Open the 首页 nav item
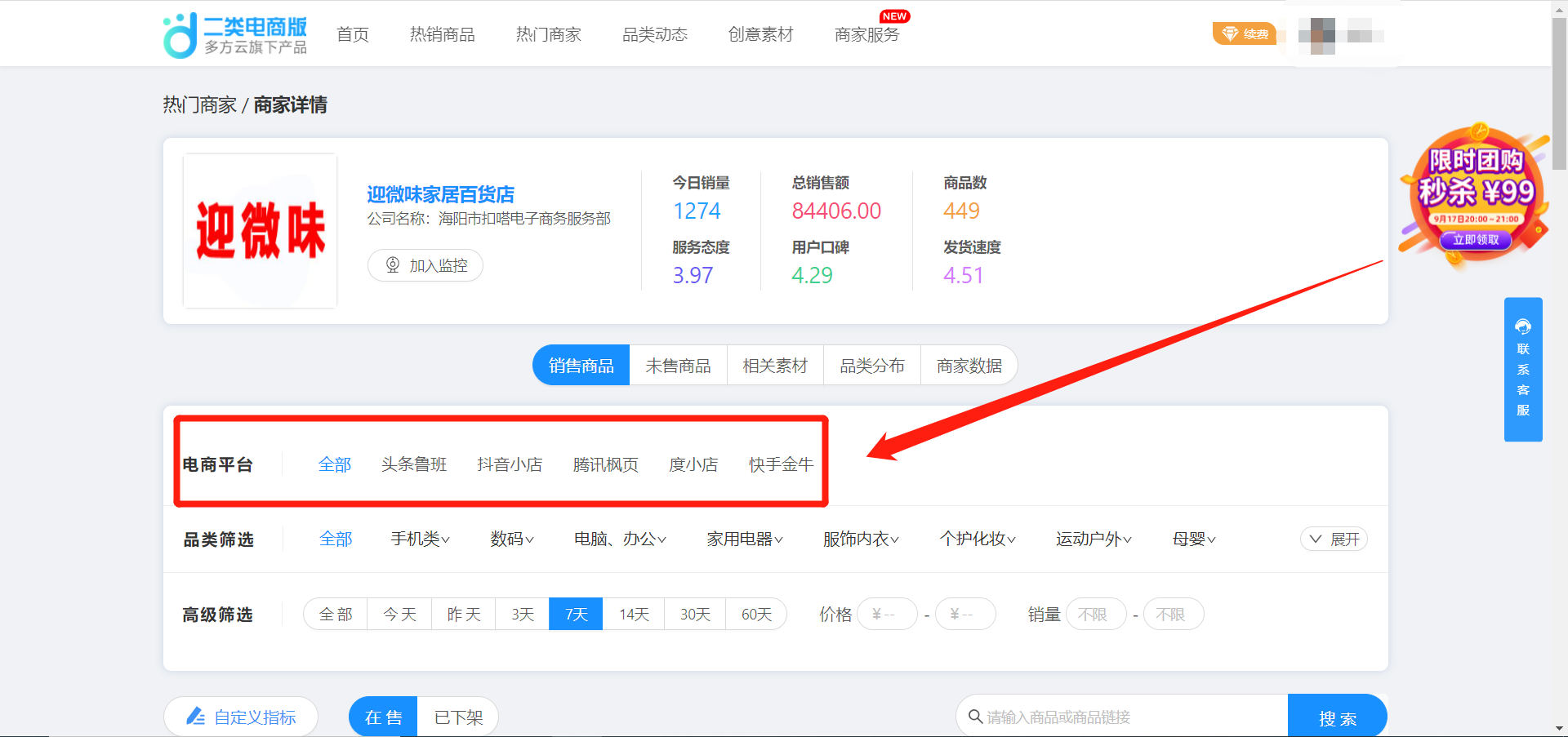The height and width of the screenshot is (737, 1568). pyautogui.click(x=353, y=34)
